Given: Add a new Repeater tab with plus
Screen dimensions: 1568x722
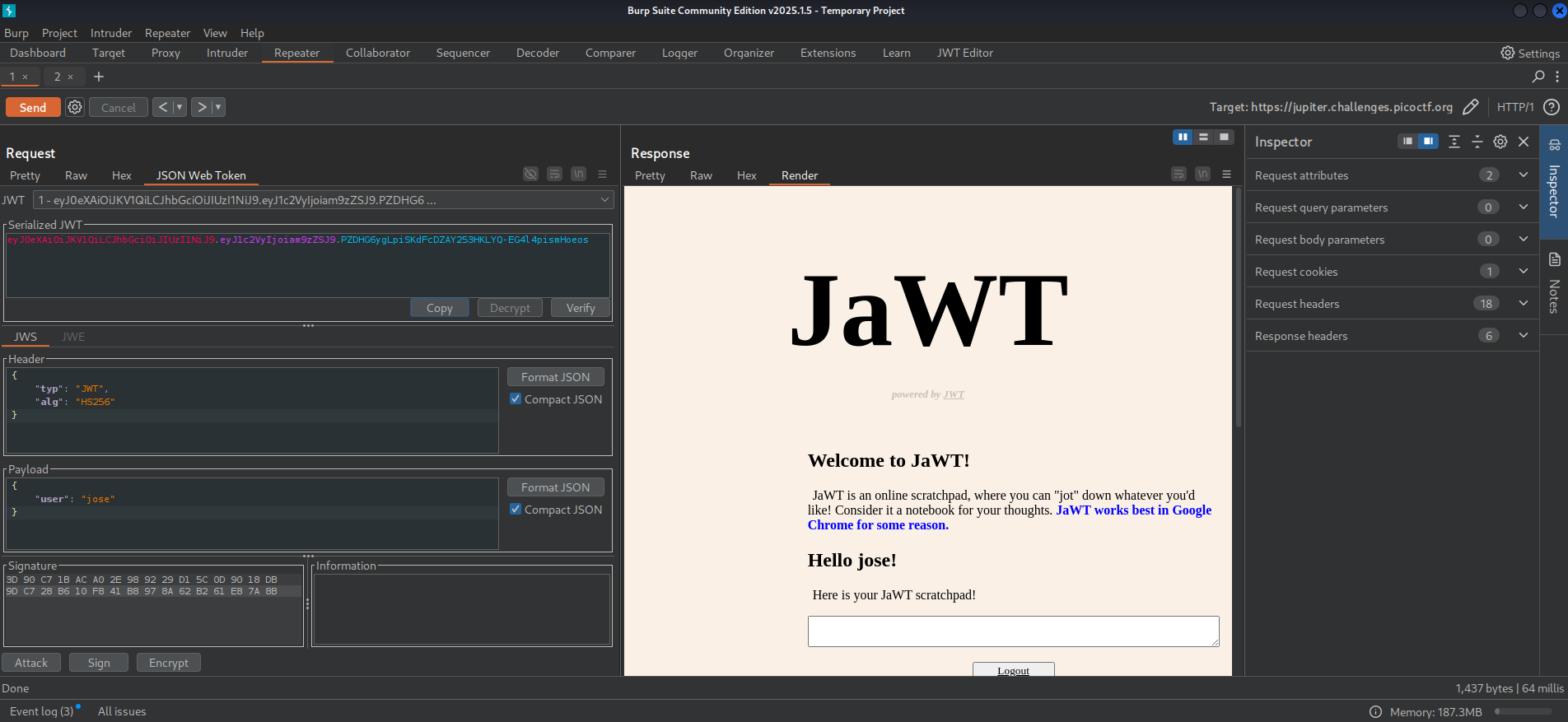Looking at the screenshot, I should (x=99, y=77).
